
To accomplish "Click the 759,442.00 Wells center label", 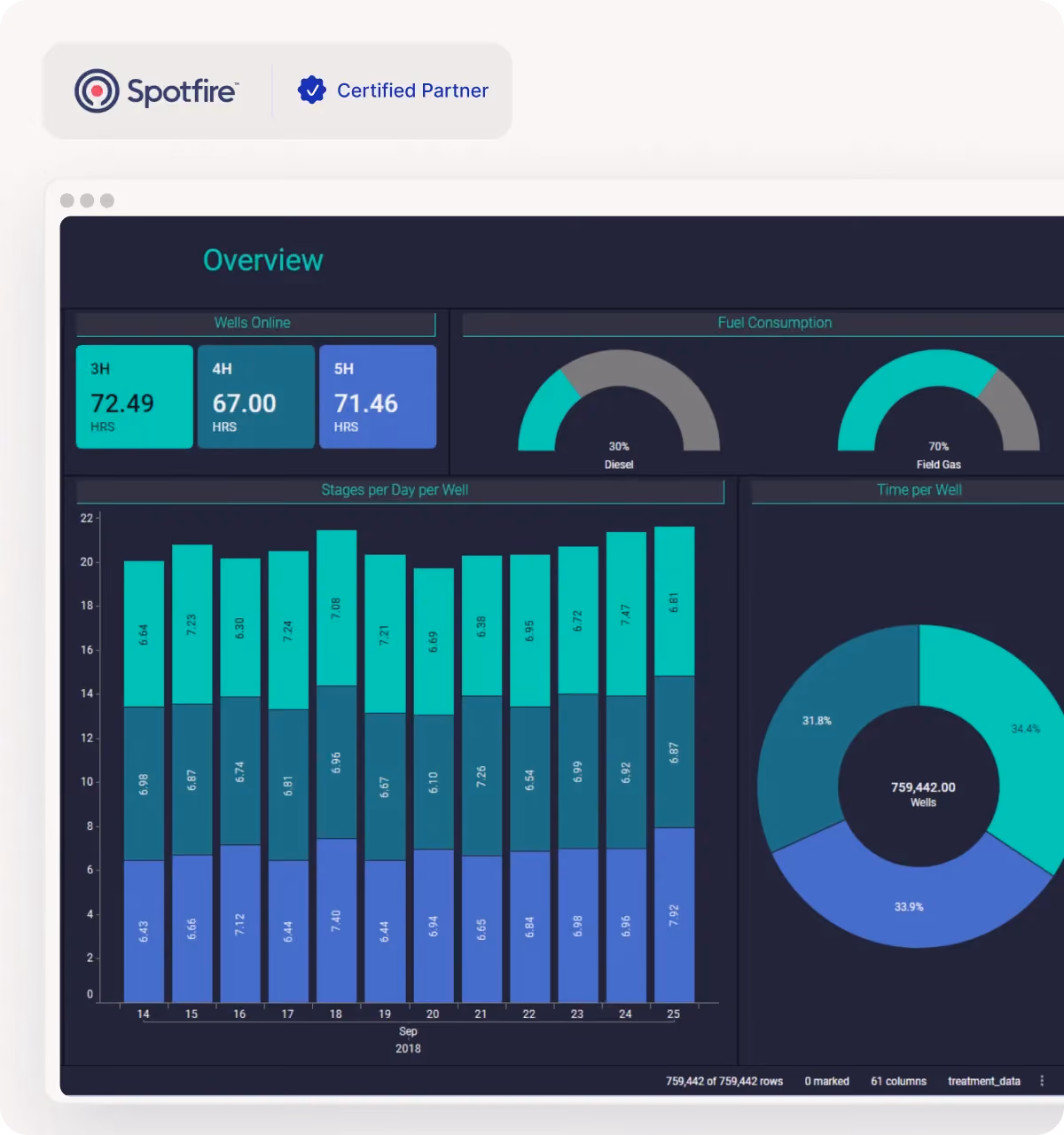I will coord(923,794).
